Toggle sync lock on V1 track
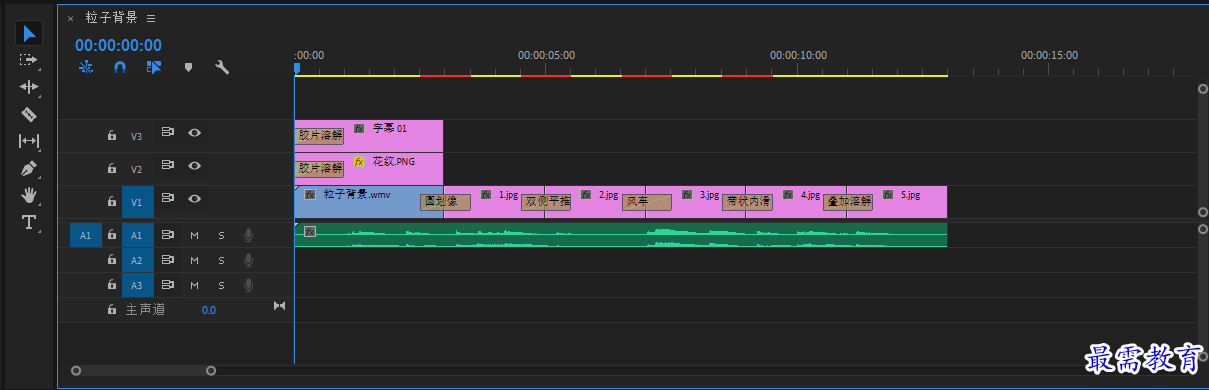This screenshot has height=390, width=1209. (x=168, y=198)
